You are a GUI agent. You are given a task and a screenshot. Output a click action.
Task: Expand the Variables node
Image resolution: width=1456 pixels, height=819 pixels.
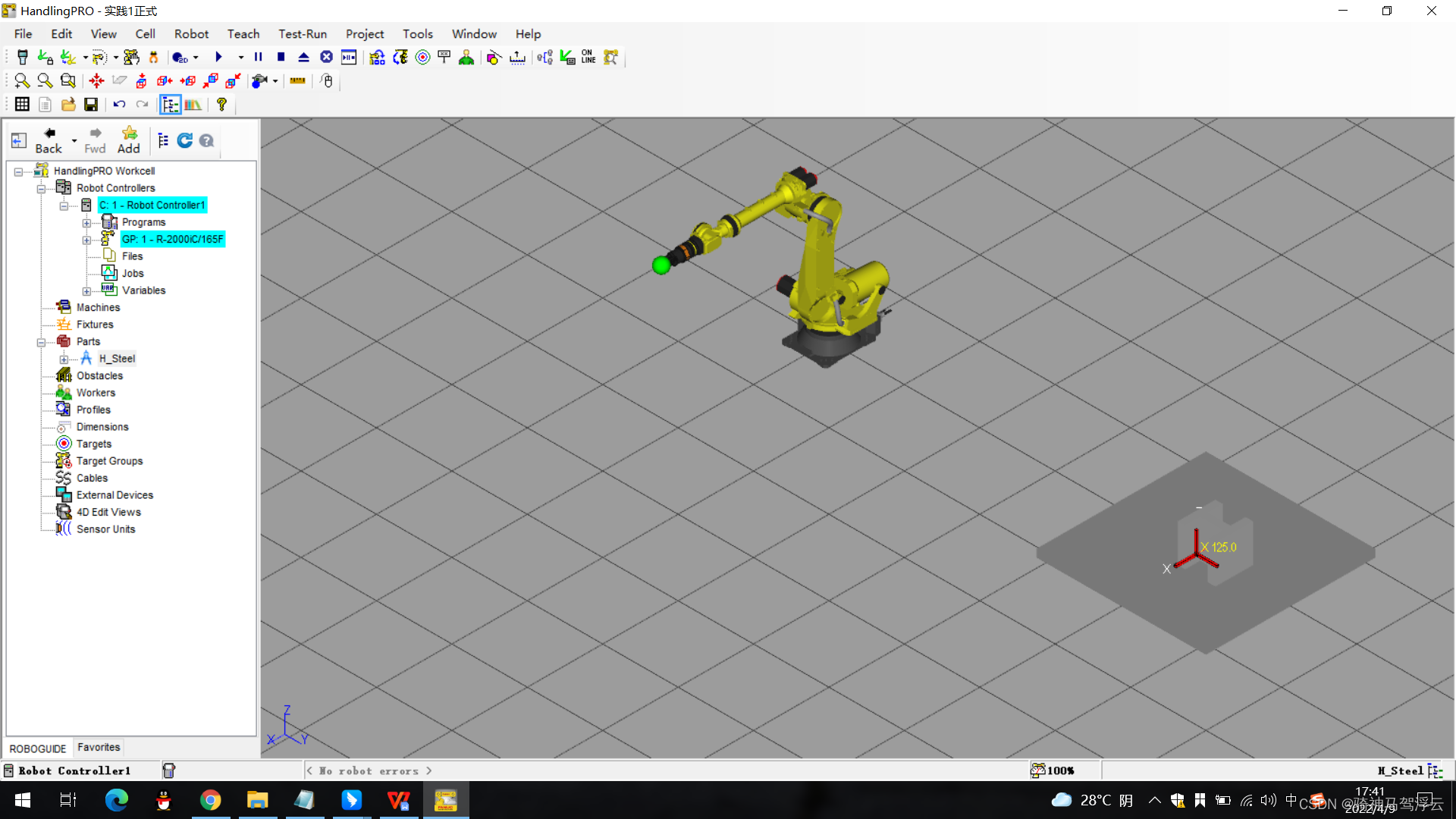86,291
